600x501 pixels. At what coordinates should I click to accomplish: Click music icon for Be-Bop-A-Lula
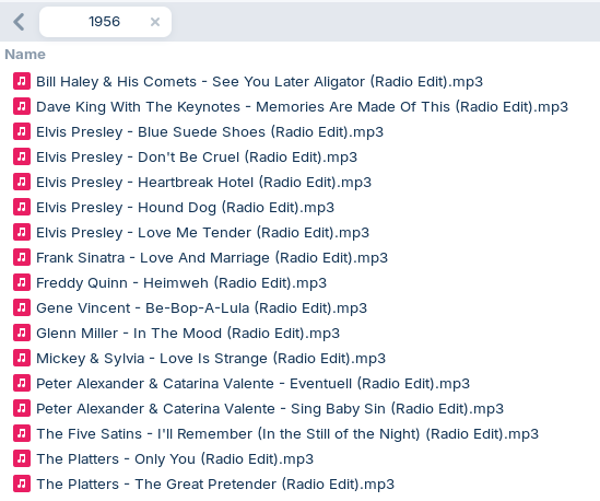coord(22,308)
